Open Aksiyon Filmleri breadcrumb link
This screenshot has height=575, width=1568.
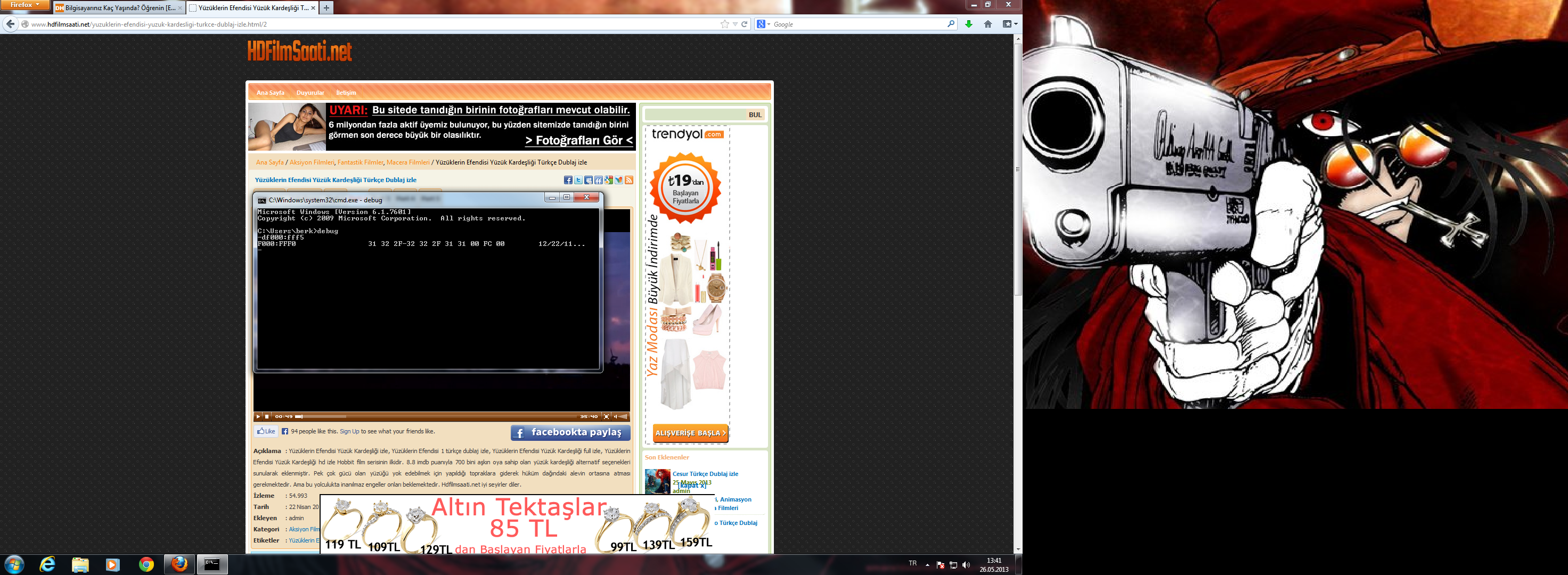pos(312,162)
